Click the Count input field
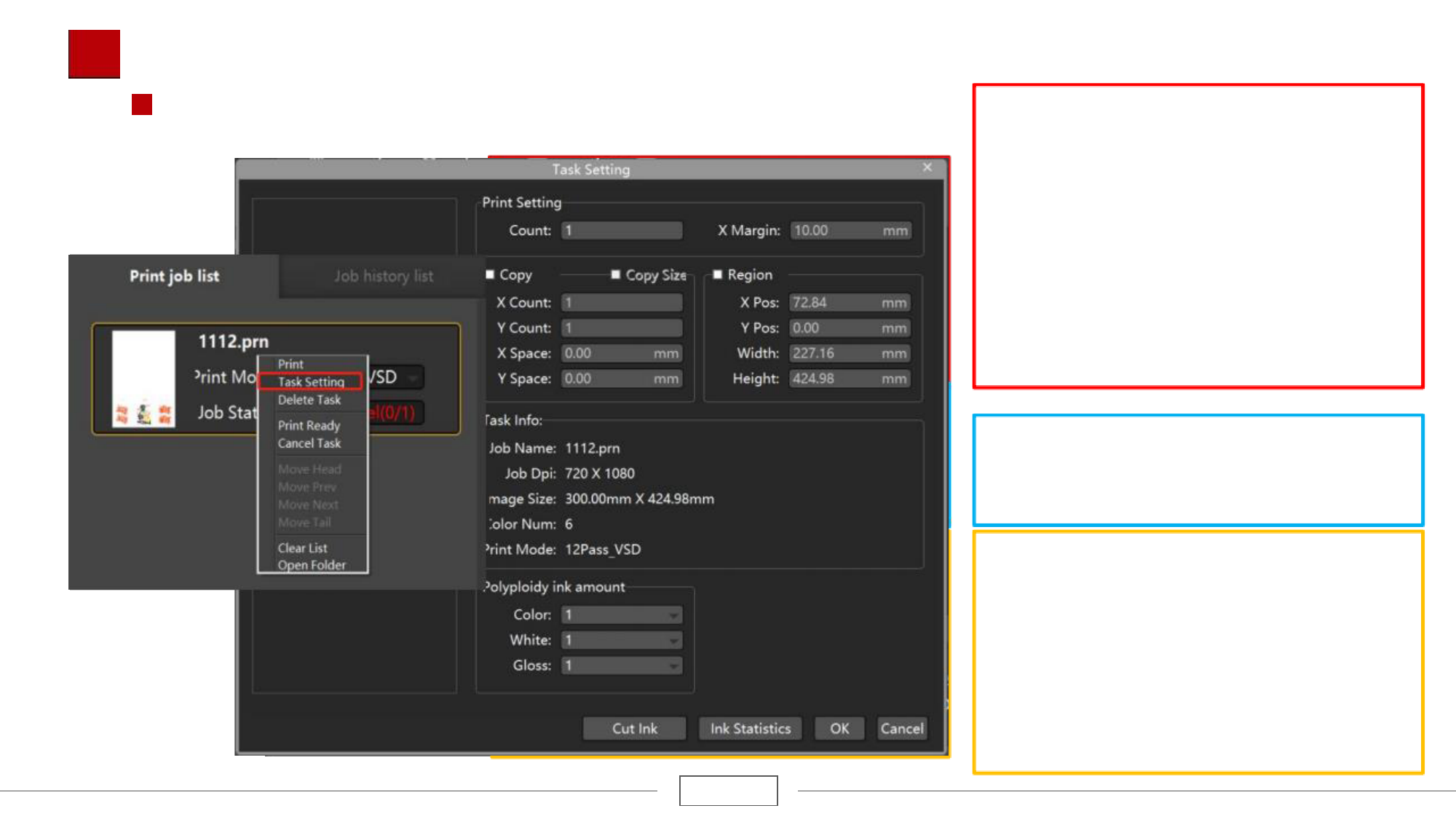Viewport: 1456px width, 819px height. tap(622, 231)
